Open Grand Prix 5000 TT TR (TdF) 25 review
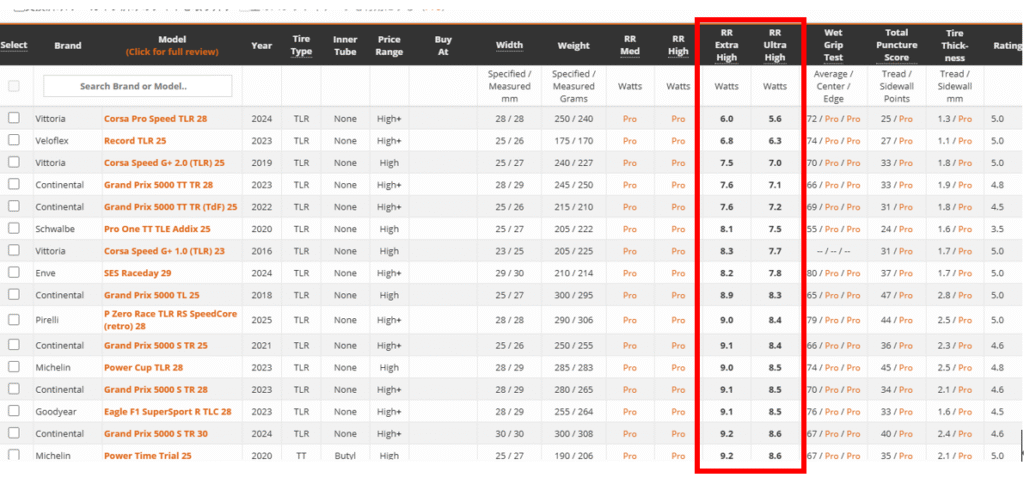Image resolution: width=1024 pixels, height=478 pixels. tap(170, 207)
